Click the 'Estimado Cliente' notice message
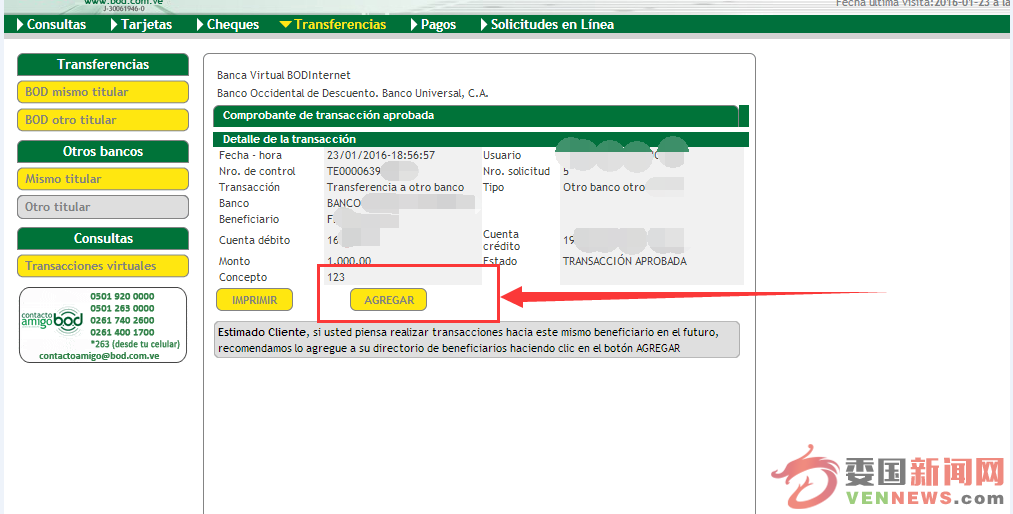Image resolution: width=1013 pixels, height=514 pixels. [477, 340]
